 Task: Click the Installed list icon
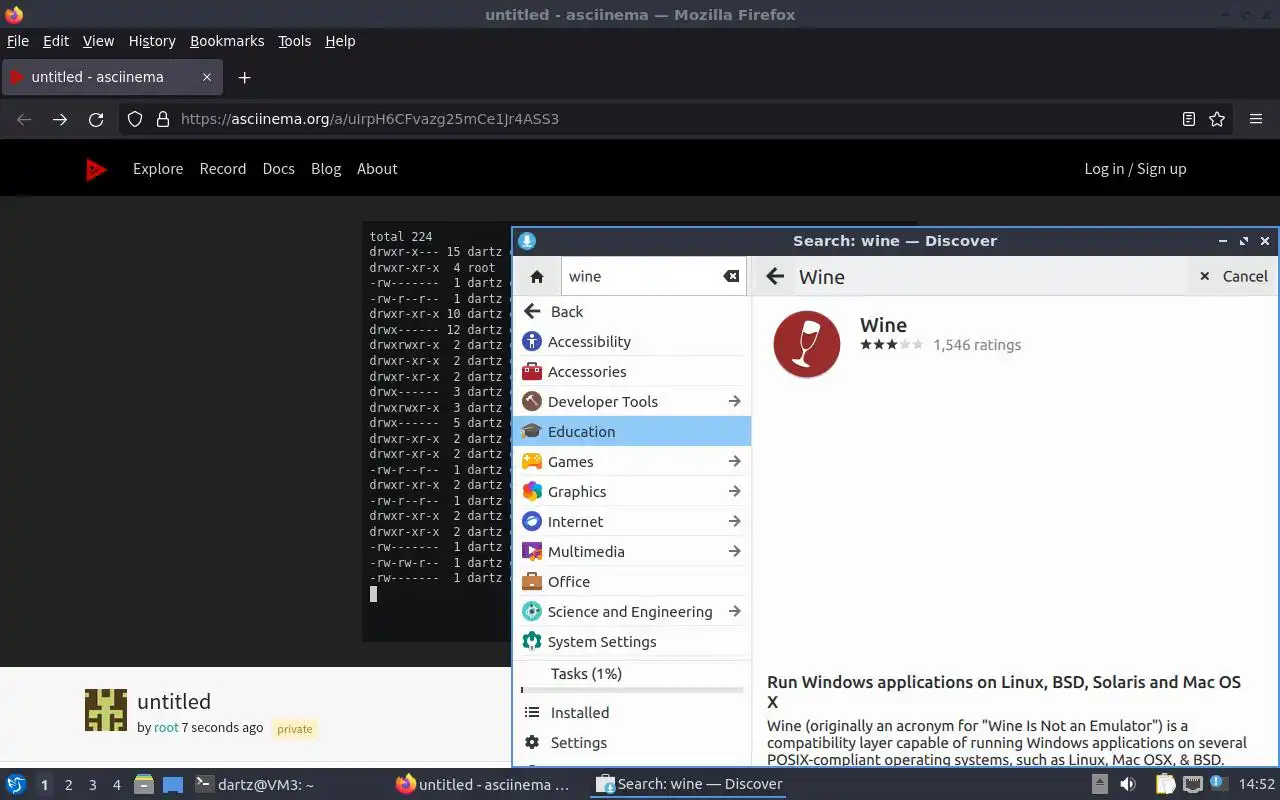pos(532,713)
